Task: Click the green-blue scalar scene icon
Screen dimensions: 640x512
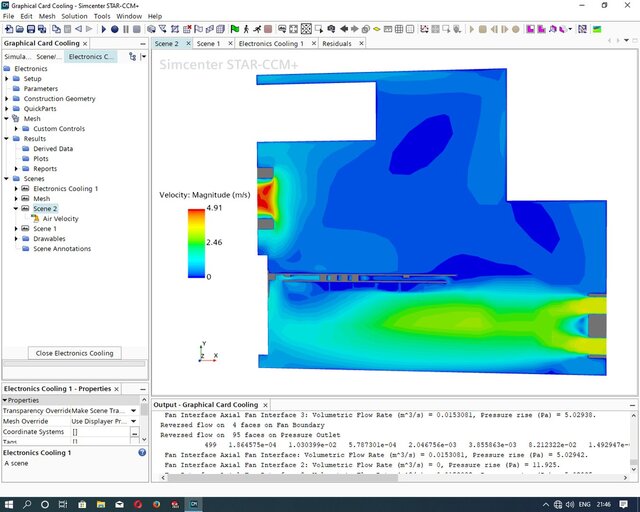Action: point(597,29)
